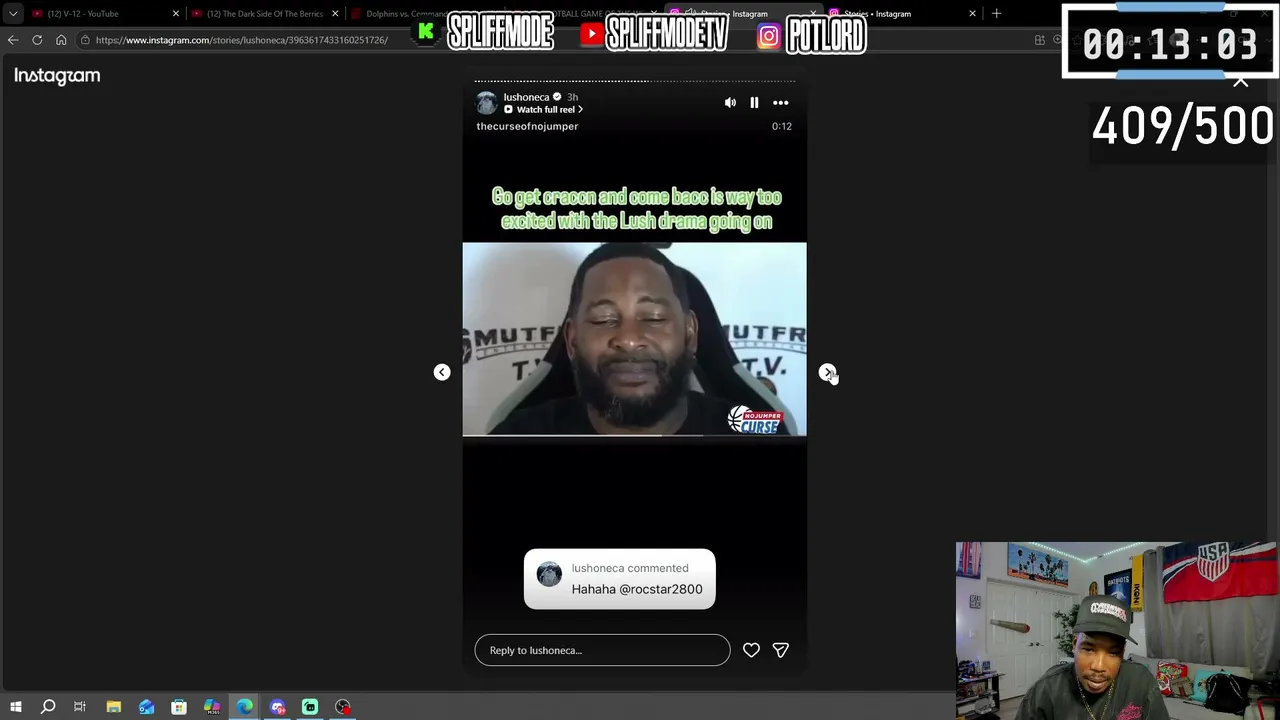1280x720 pixels.
Task: Click the Microsoft Edge taskbar icon
Action: point(245,707)
